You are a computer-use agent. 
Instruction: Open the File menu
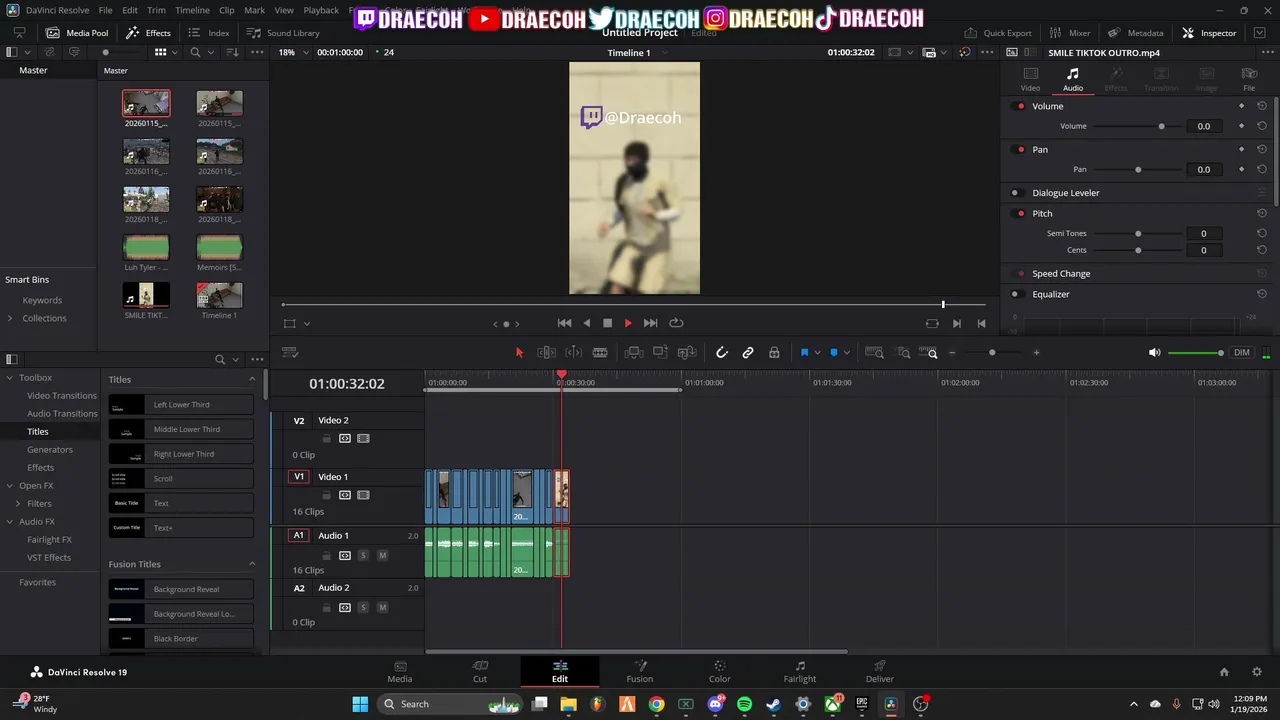(x=105, y=10)
